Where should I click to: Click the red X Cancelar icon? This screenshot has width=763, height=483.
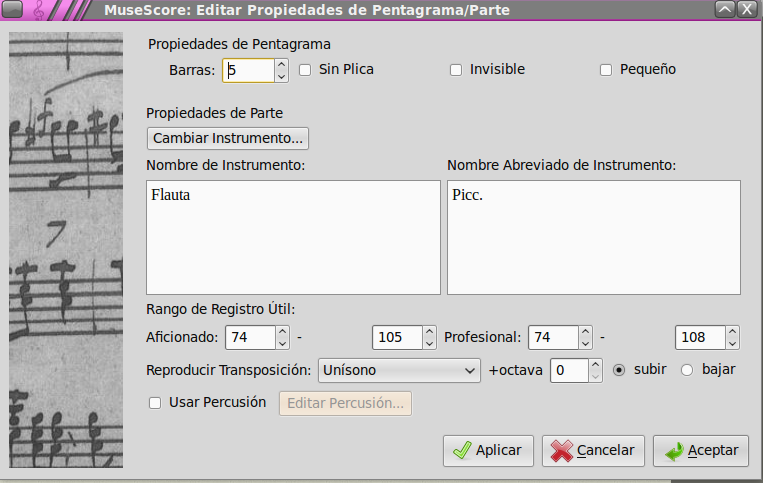click(562, 450)
